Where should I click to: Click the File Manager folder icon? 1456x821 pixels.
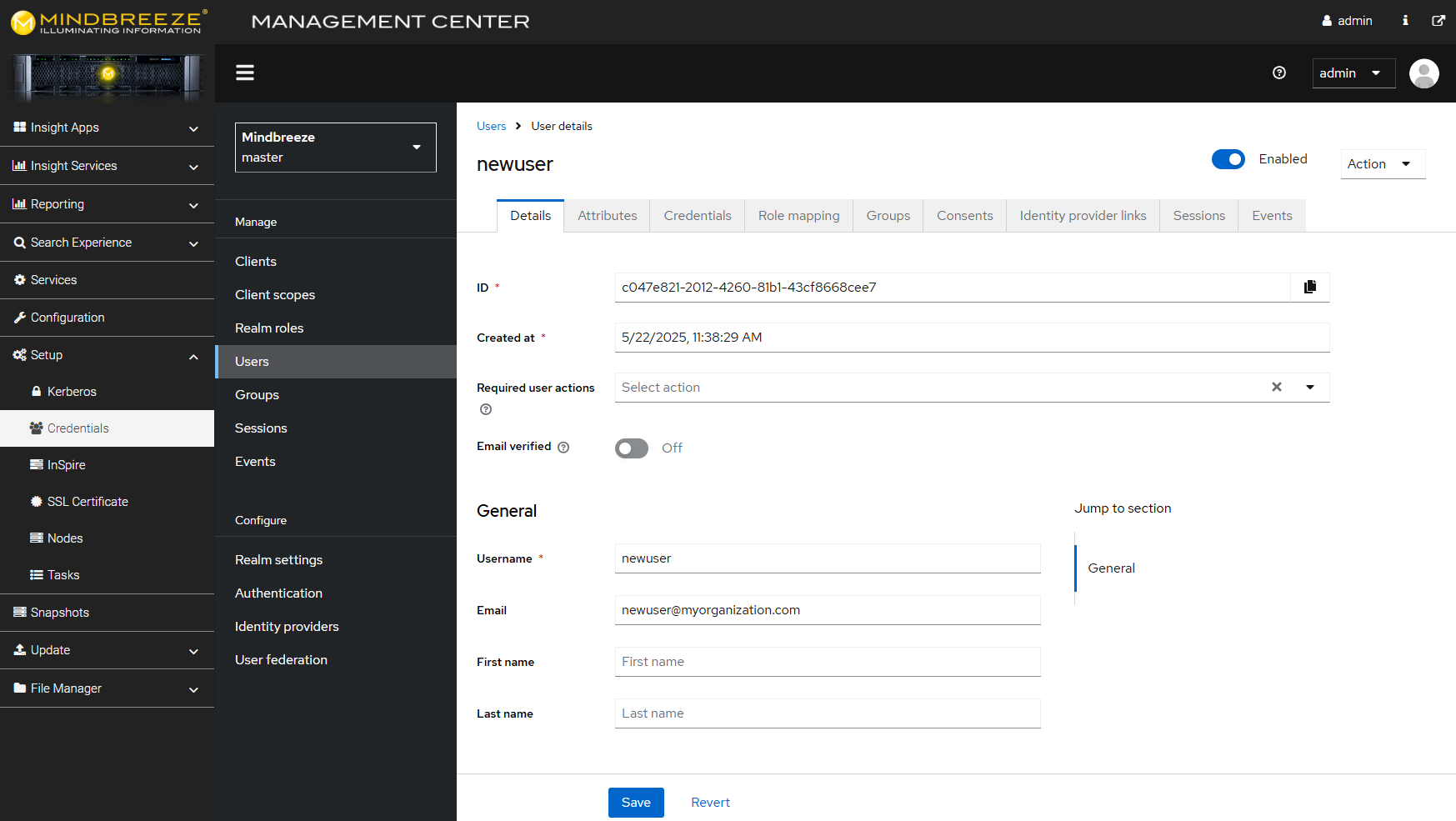pos(20,688)
